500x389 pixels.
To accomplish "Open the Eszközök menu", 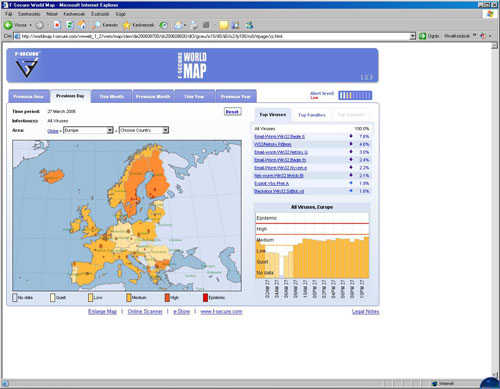I will 100,14.
